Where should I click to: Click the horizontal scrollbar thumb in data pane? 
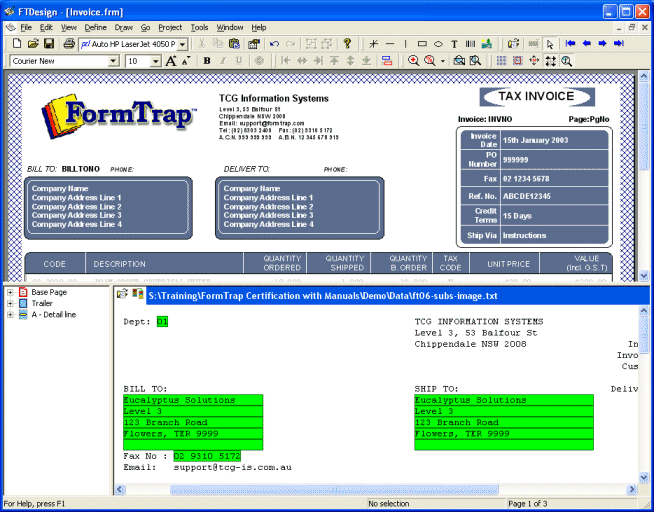point(334,489)
